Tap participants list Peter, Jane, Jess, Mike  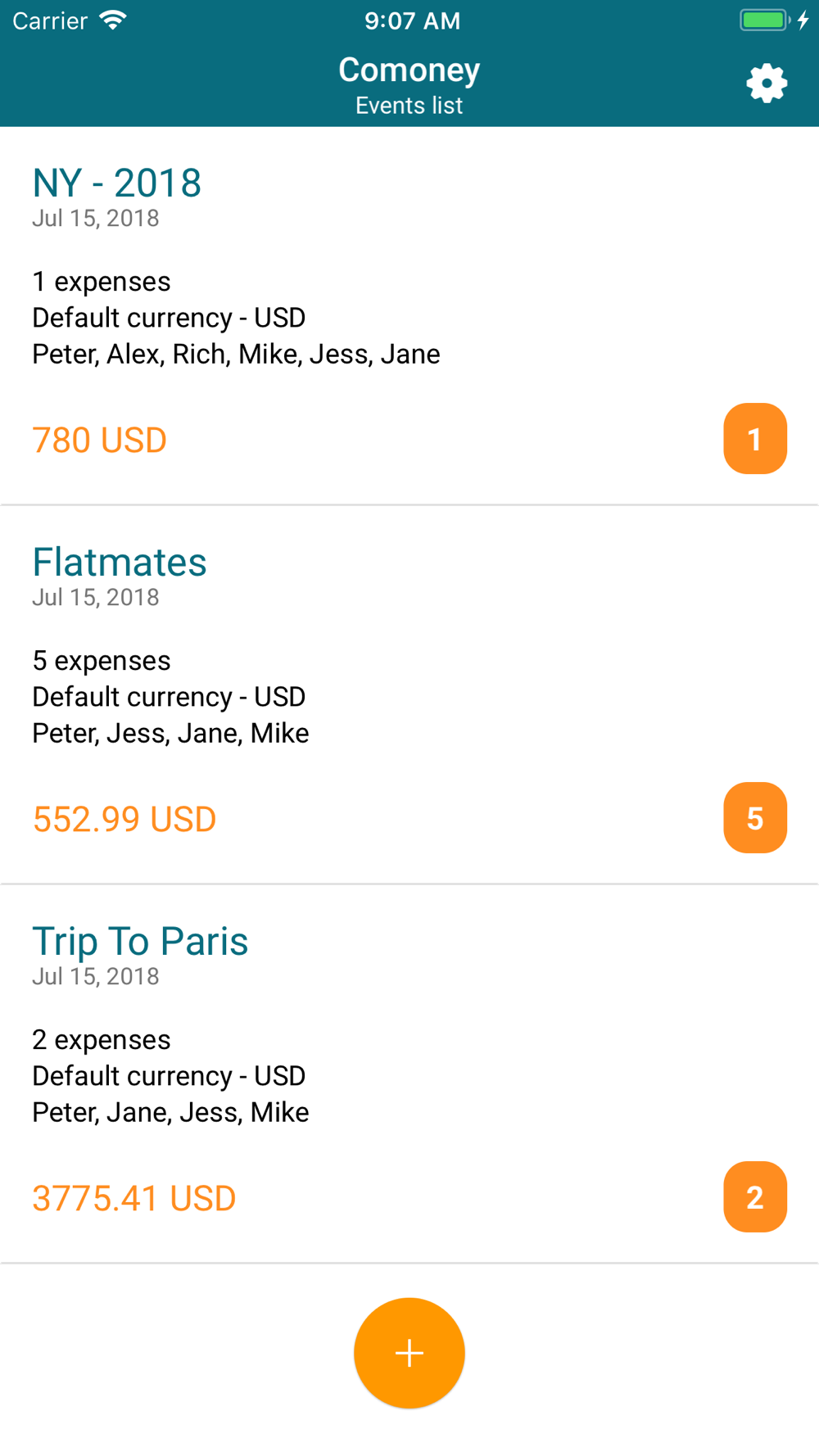(x=170, y=1112)
